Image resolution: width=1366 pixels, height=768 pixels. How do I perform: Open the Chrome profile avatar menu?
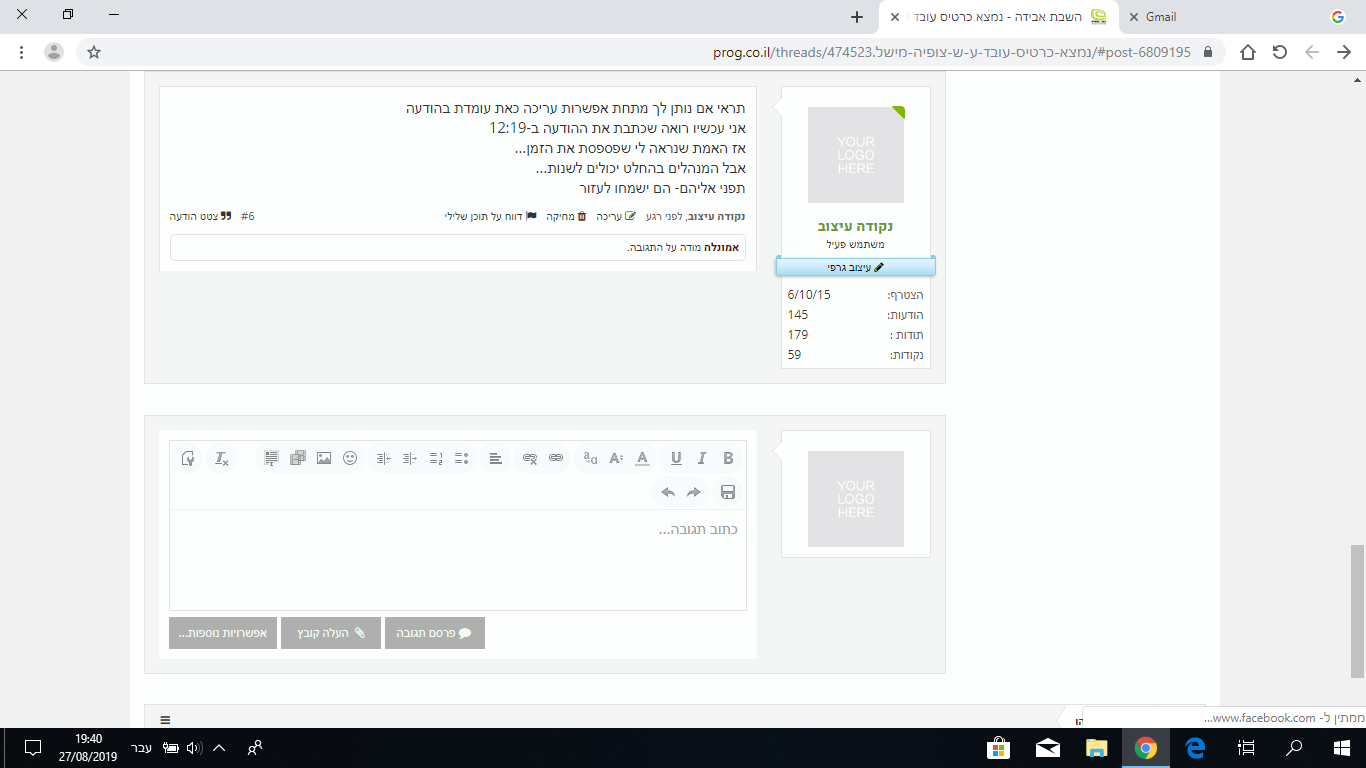point(54,52)
